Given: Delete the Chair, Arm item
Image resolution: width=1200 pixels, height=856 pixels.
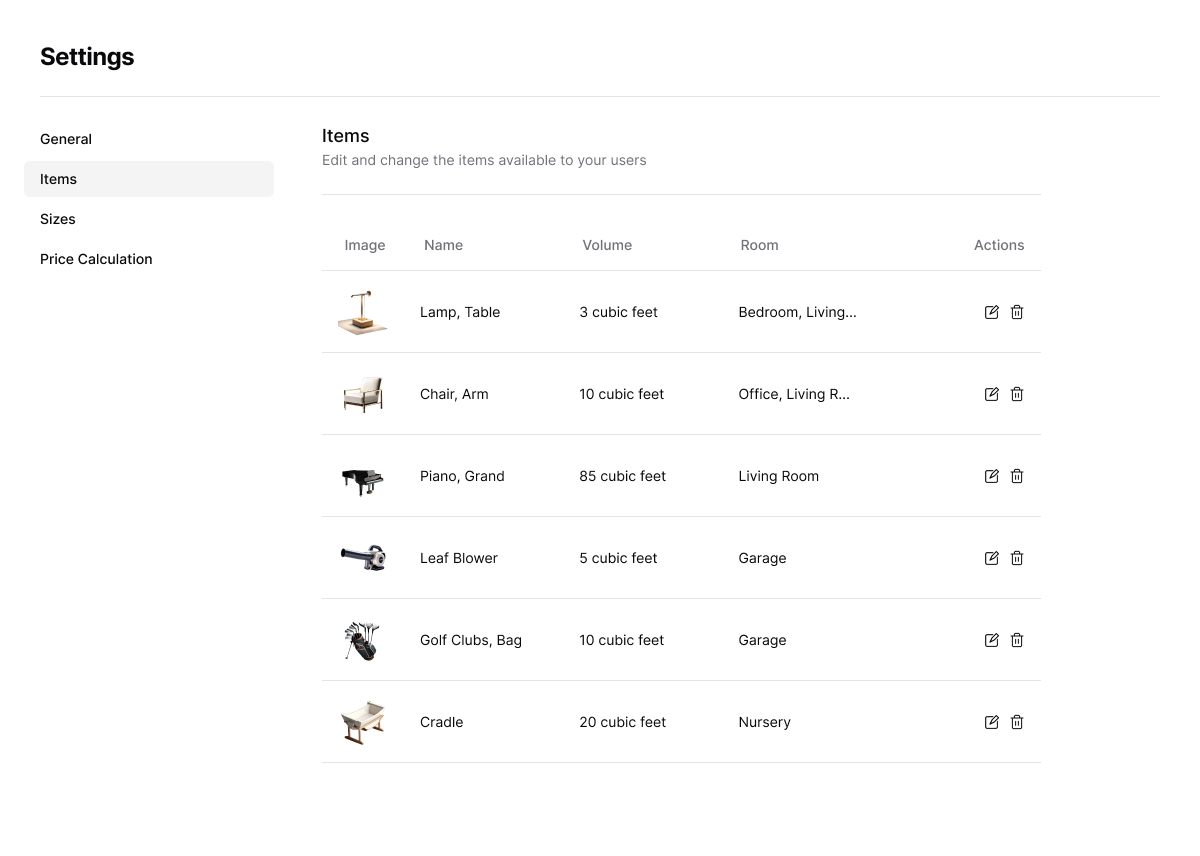Looking at the screenshot, I should point(1017,394).
